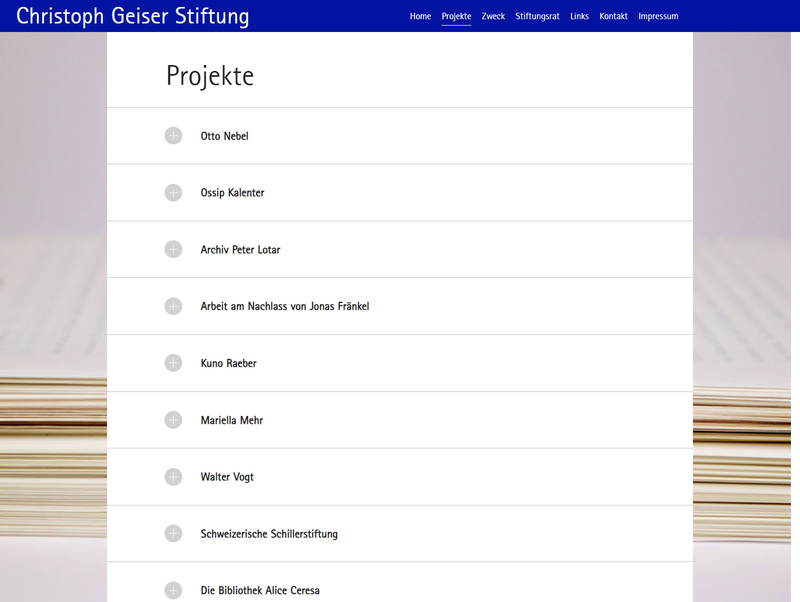This screenshot has width=800, height=602.
Task: Open the Home menu item
Action: (420, 17)
